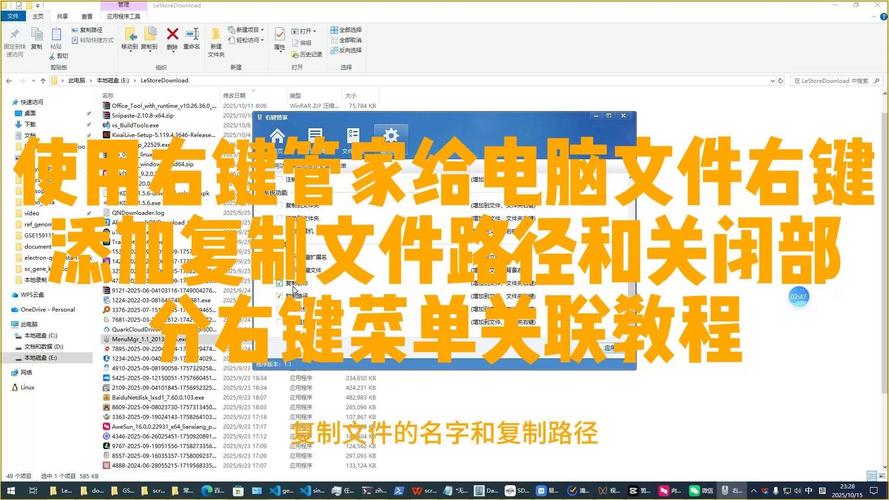
Task: Open the Windows Start menu
Action: (10, 490)
